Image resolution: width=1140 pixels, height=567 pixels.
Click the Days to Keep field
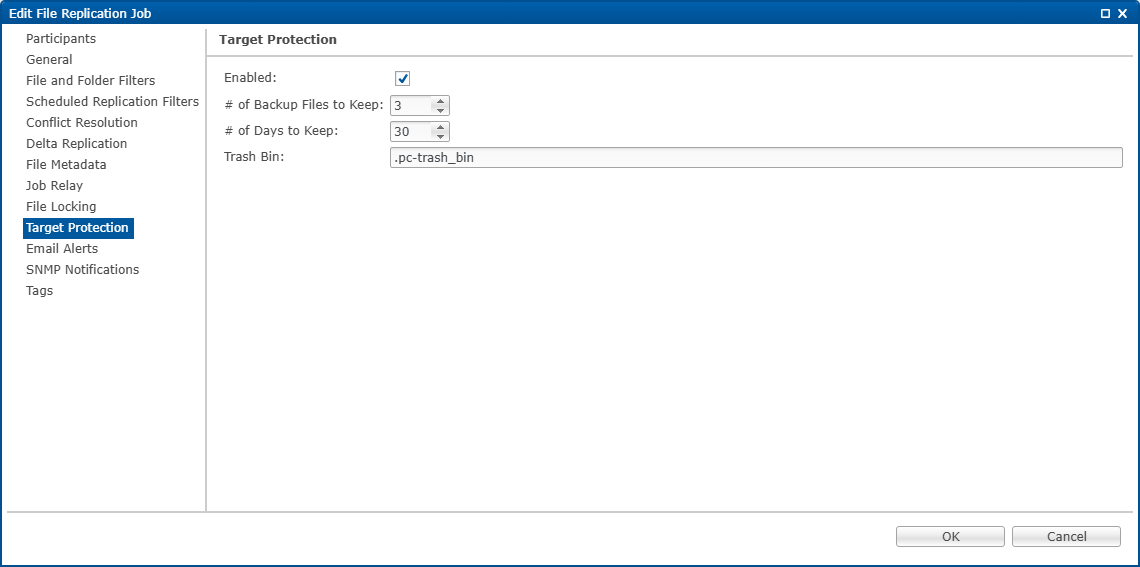pos(411,131)
